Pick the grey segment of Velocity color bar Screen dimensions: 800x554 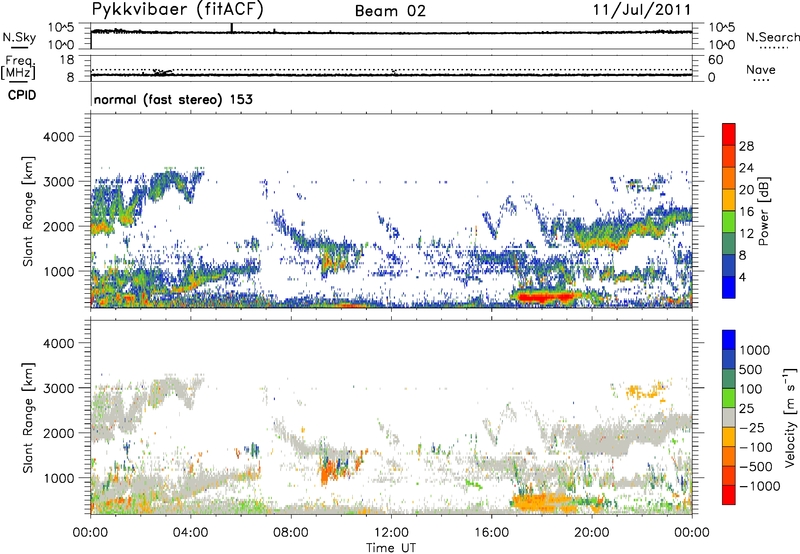coord(729,418)
